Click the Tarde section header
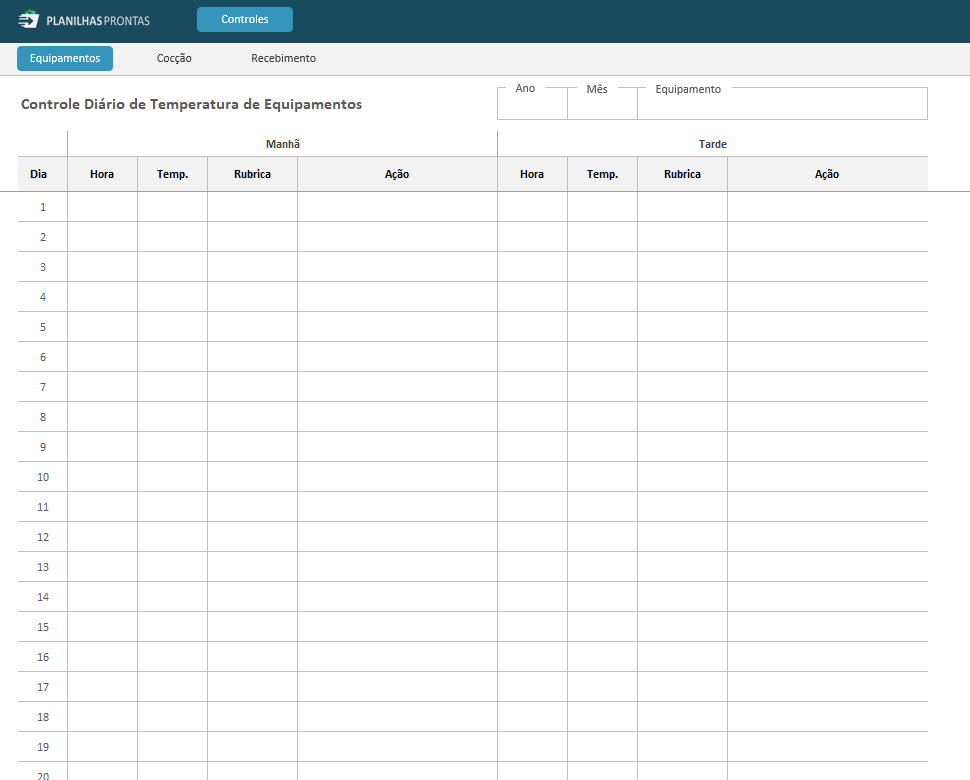Viewport: 970px width, 780px height. coord(712,144)
